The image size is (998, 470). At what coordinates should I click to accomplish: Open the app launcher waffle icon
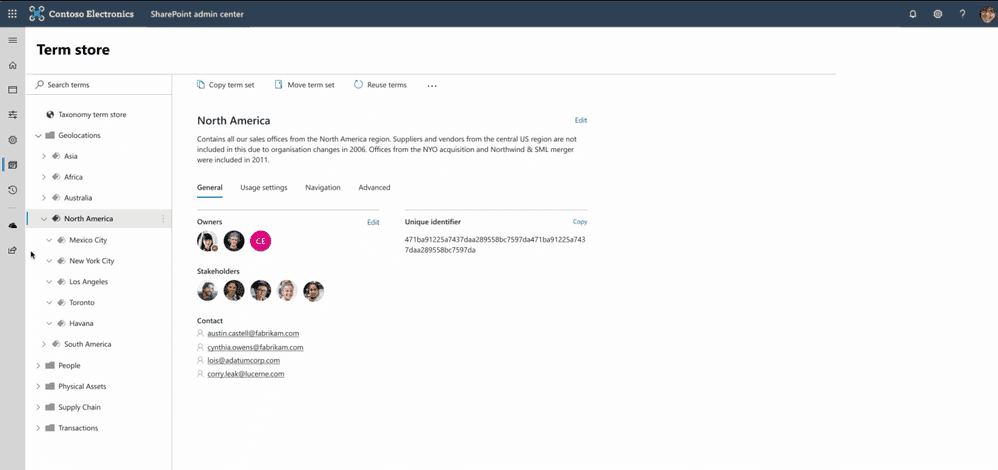click(12, 13)
